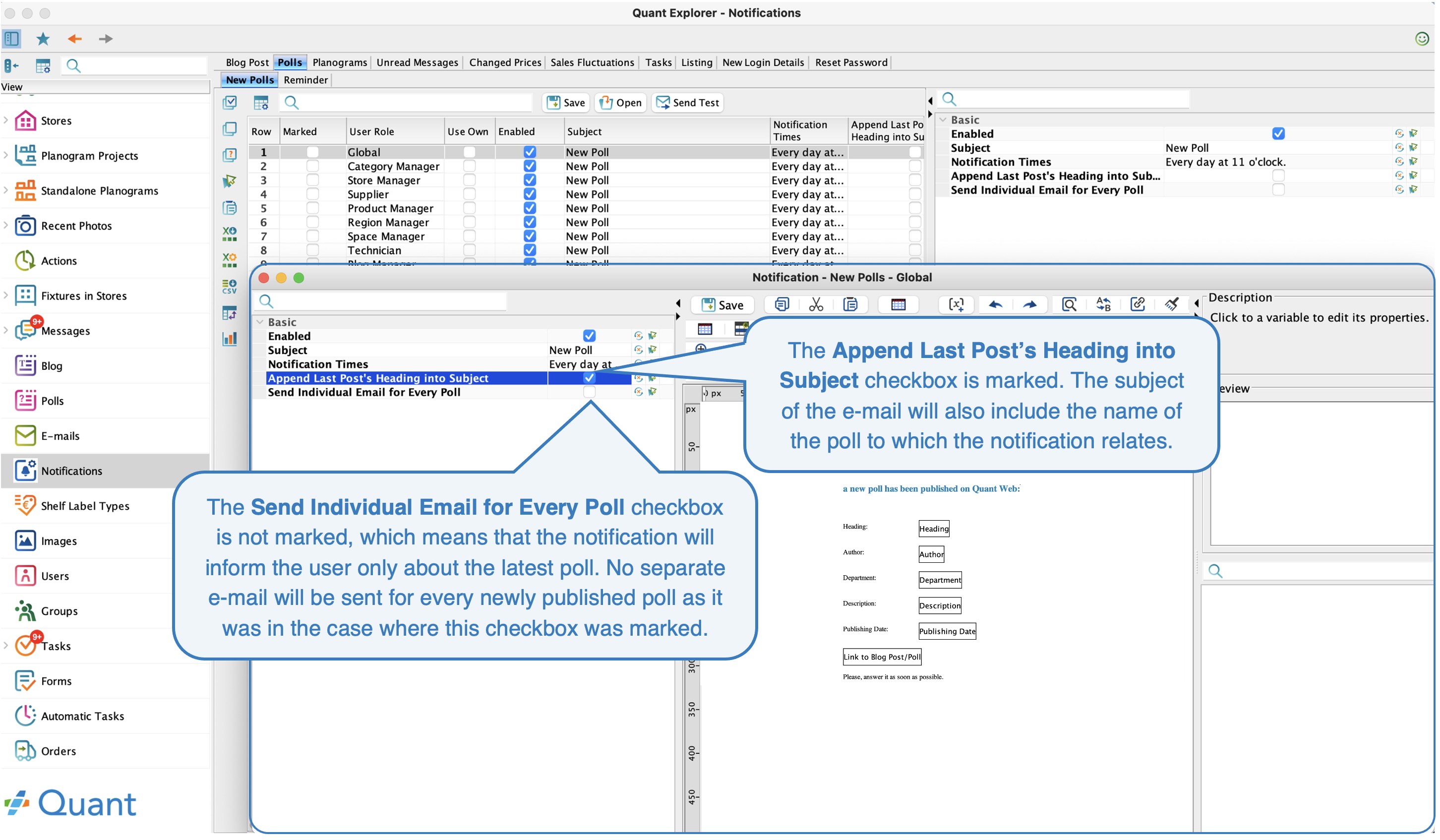Toggle Enabled checkbox for Category Manager row

[x=530, y=166]
